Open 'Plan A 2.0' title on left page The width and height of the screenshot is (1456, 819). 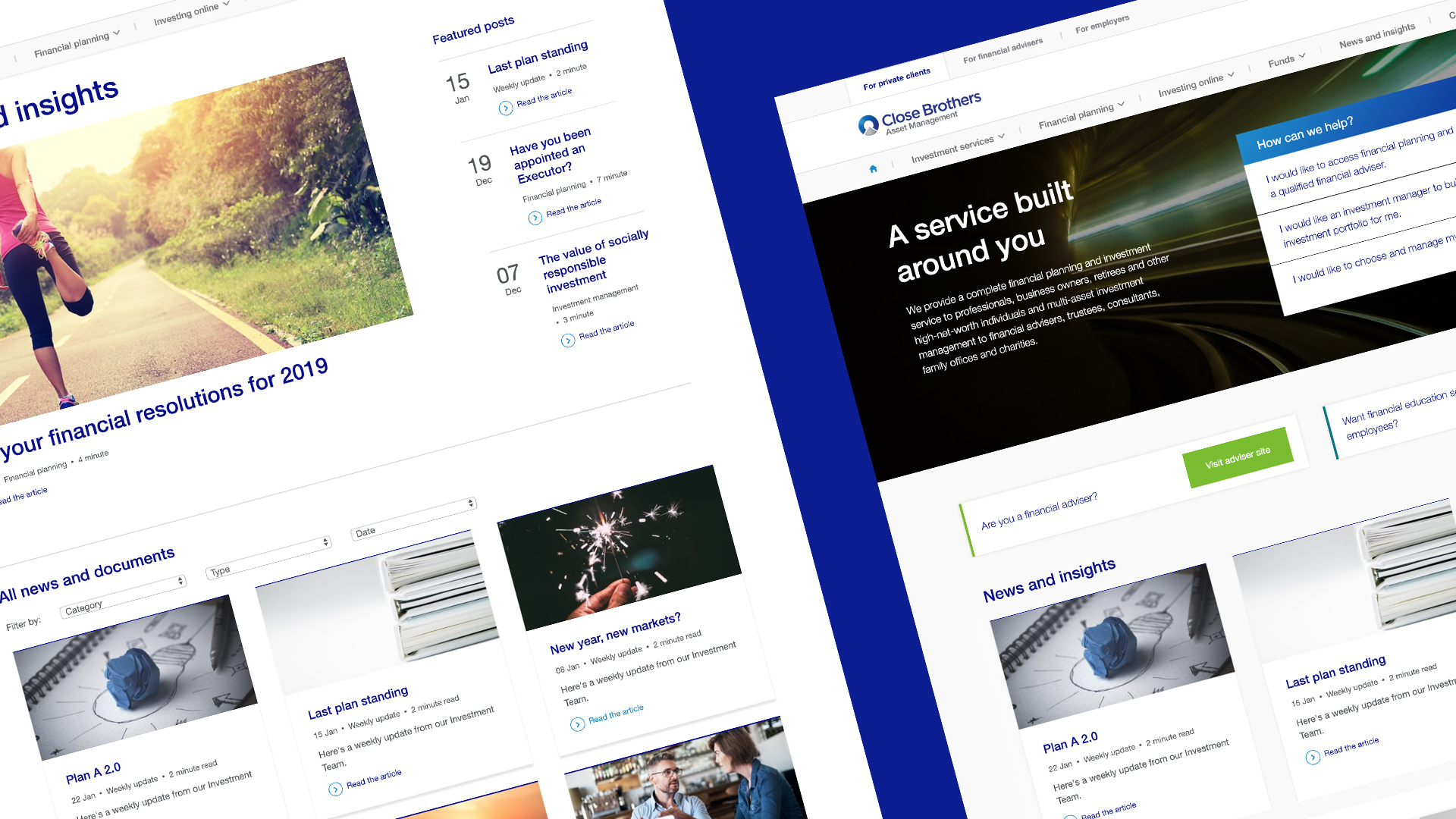93,773
